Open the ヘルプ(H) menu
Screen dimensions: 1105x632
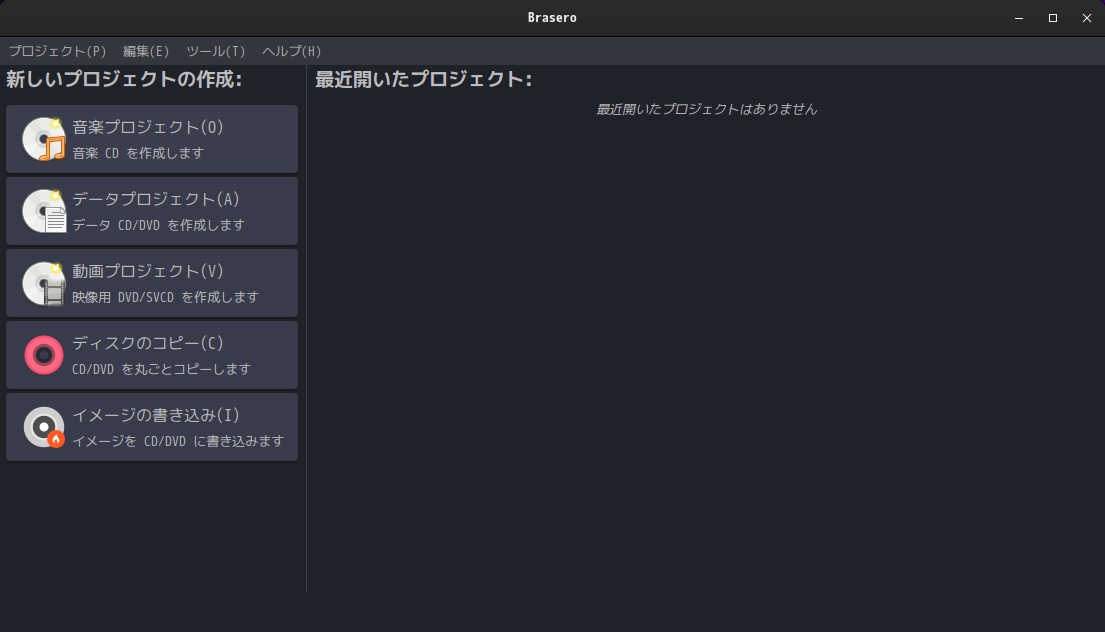(291, 51)
